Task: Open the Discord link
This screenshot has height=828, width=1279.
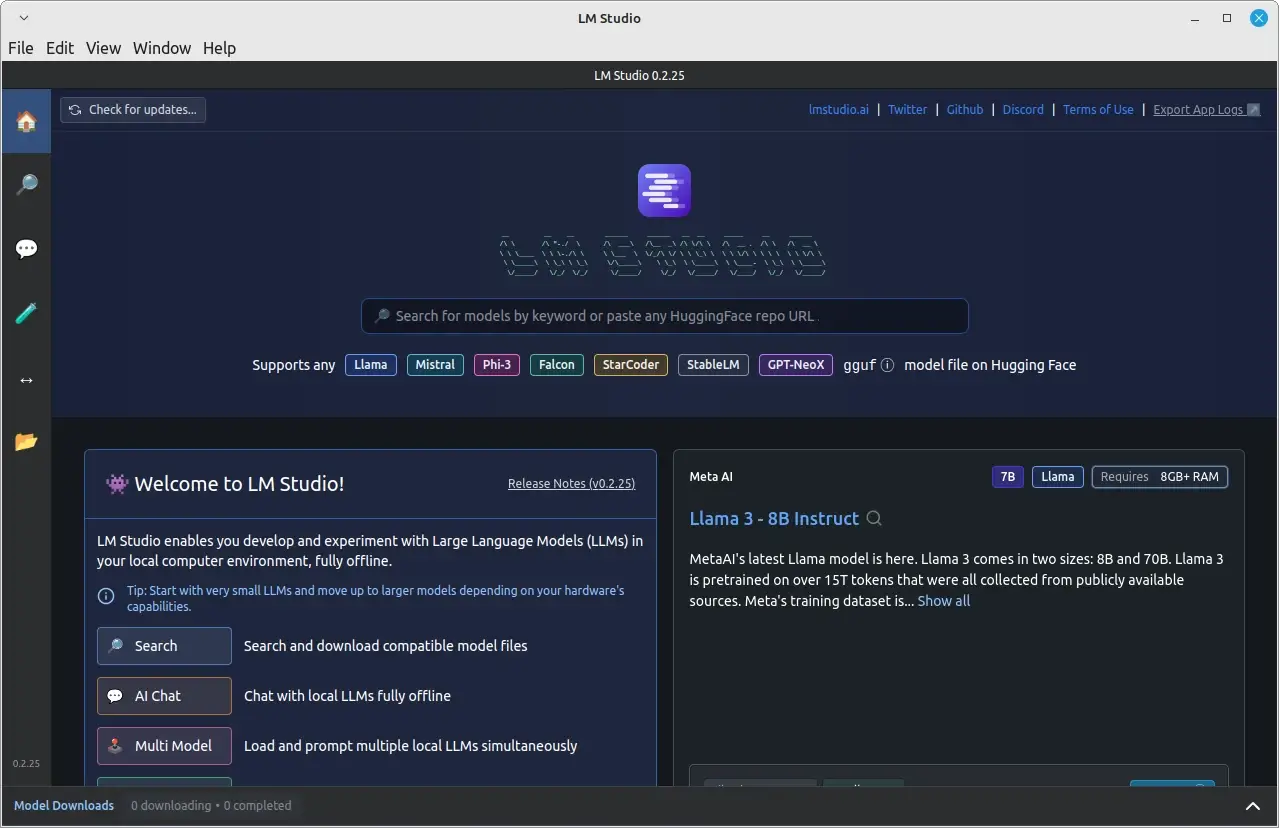Action: coord(1023,110)
